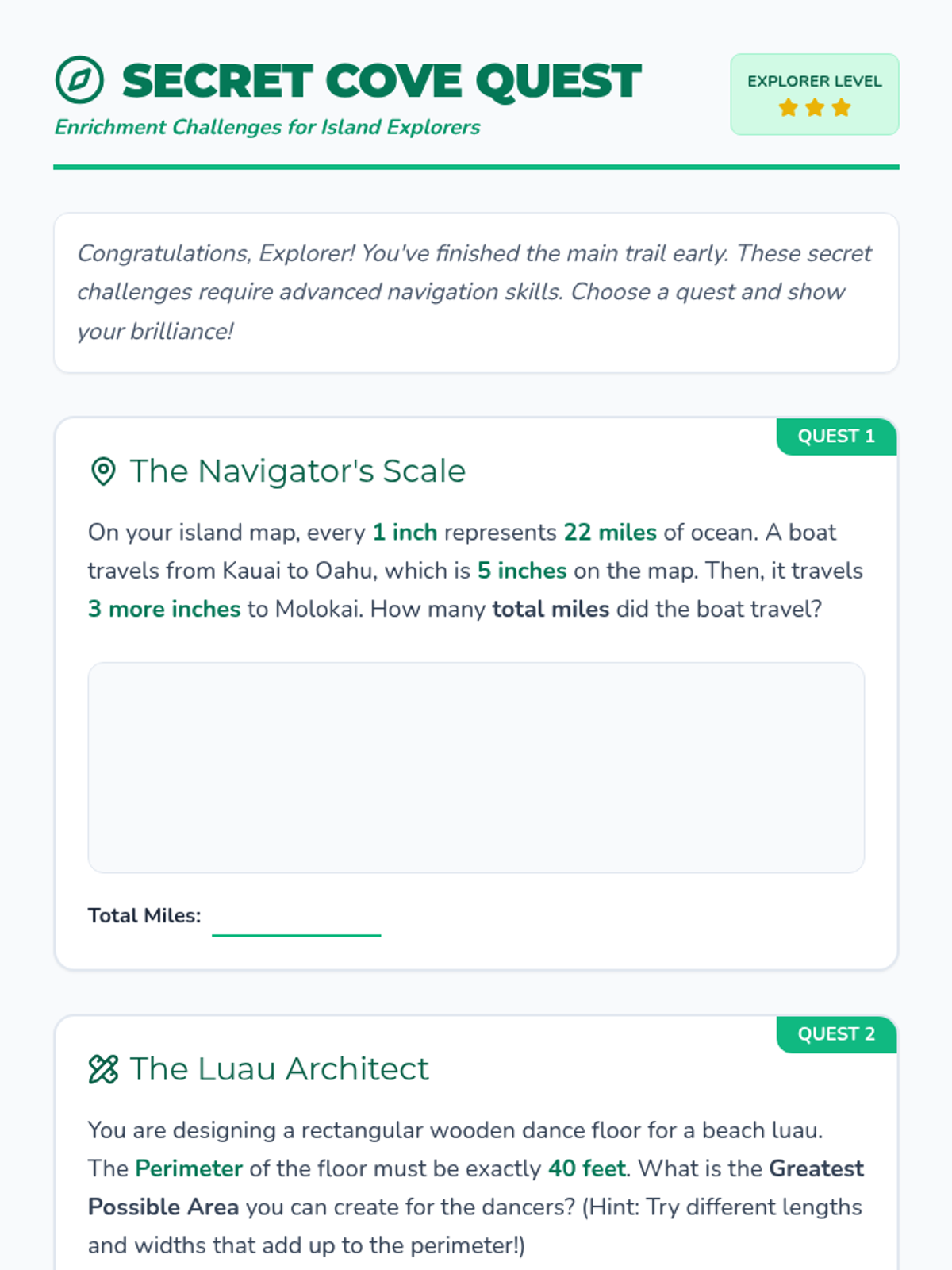Click the Congratulations intro message box
This screenshot has height=1270, width=952.
[476, 292]
